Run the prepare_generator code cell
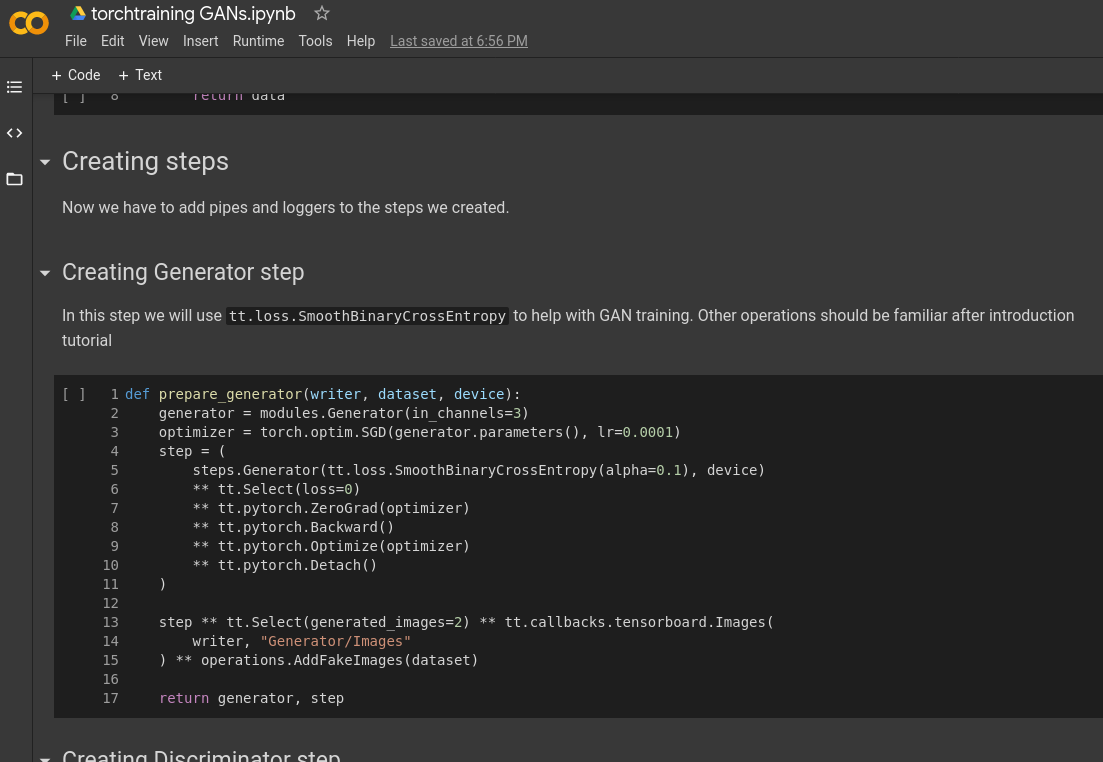Image resolution: width=1103 pixels, height=762 pixels. tap(74, 395)
